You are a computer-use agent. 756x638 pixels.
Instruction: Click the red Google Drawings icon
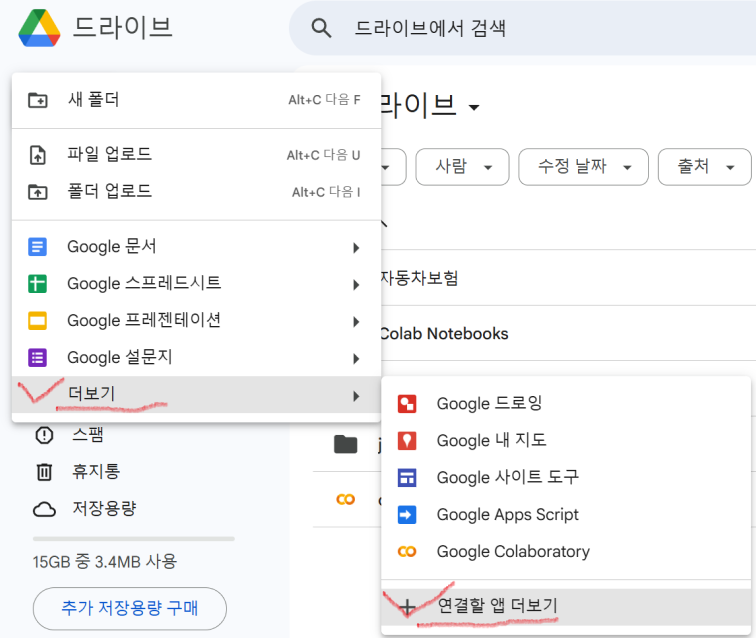pos(407,404)
